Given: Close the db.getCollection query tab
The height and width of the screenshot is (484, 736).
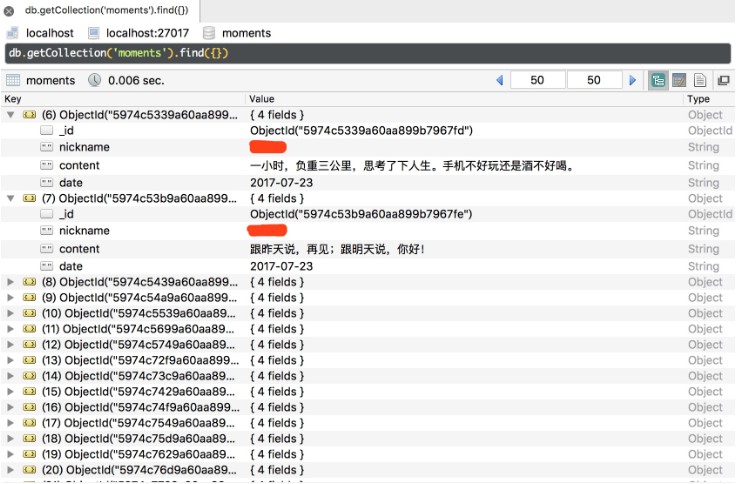Looking at the screenshot, I should 9,10.
